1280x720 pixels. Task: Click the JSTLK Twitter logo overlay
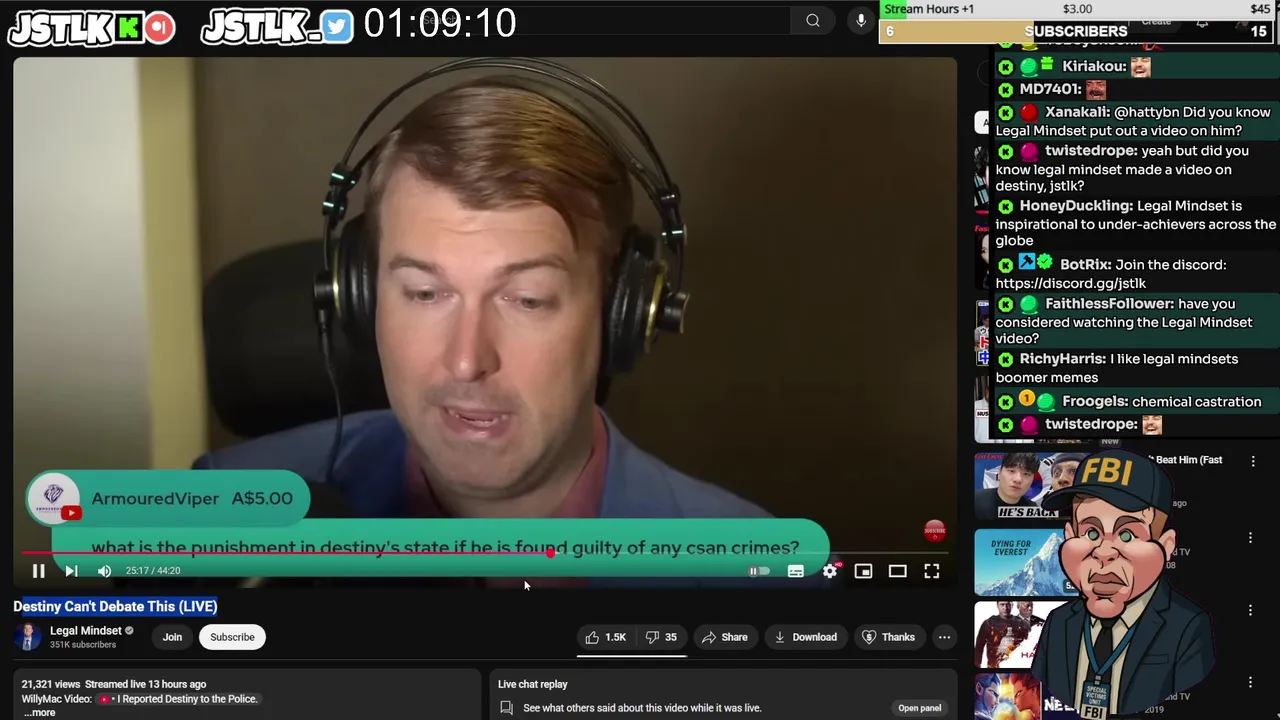pyautogui.click(x=277, y=27)
